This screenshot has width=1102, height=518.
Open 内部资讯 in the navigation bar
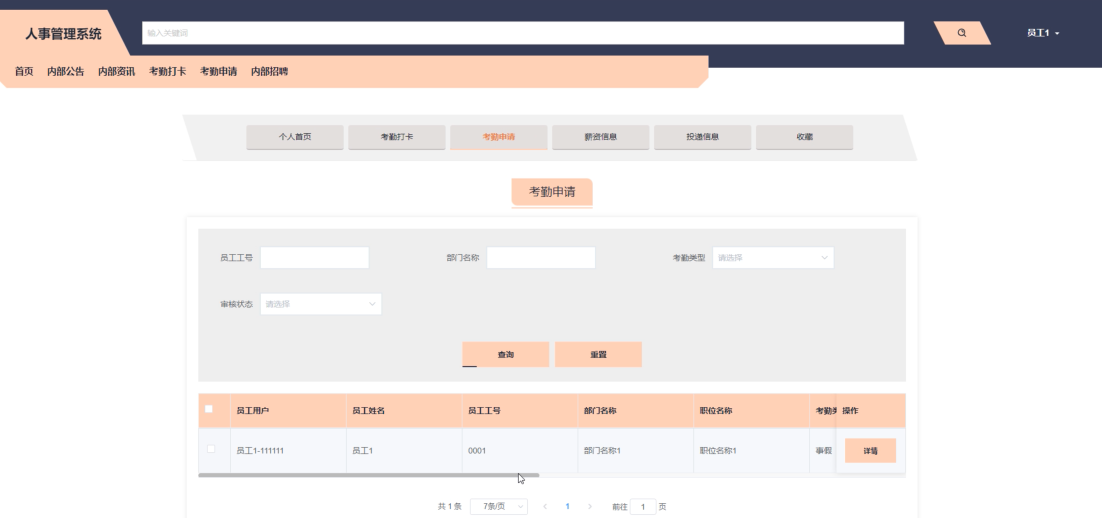(117, 71)
